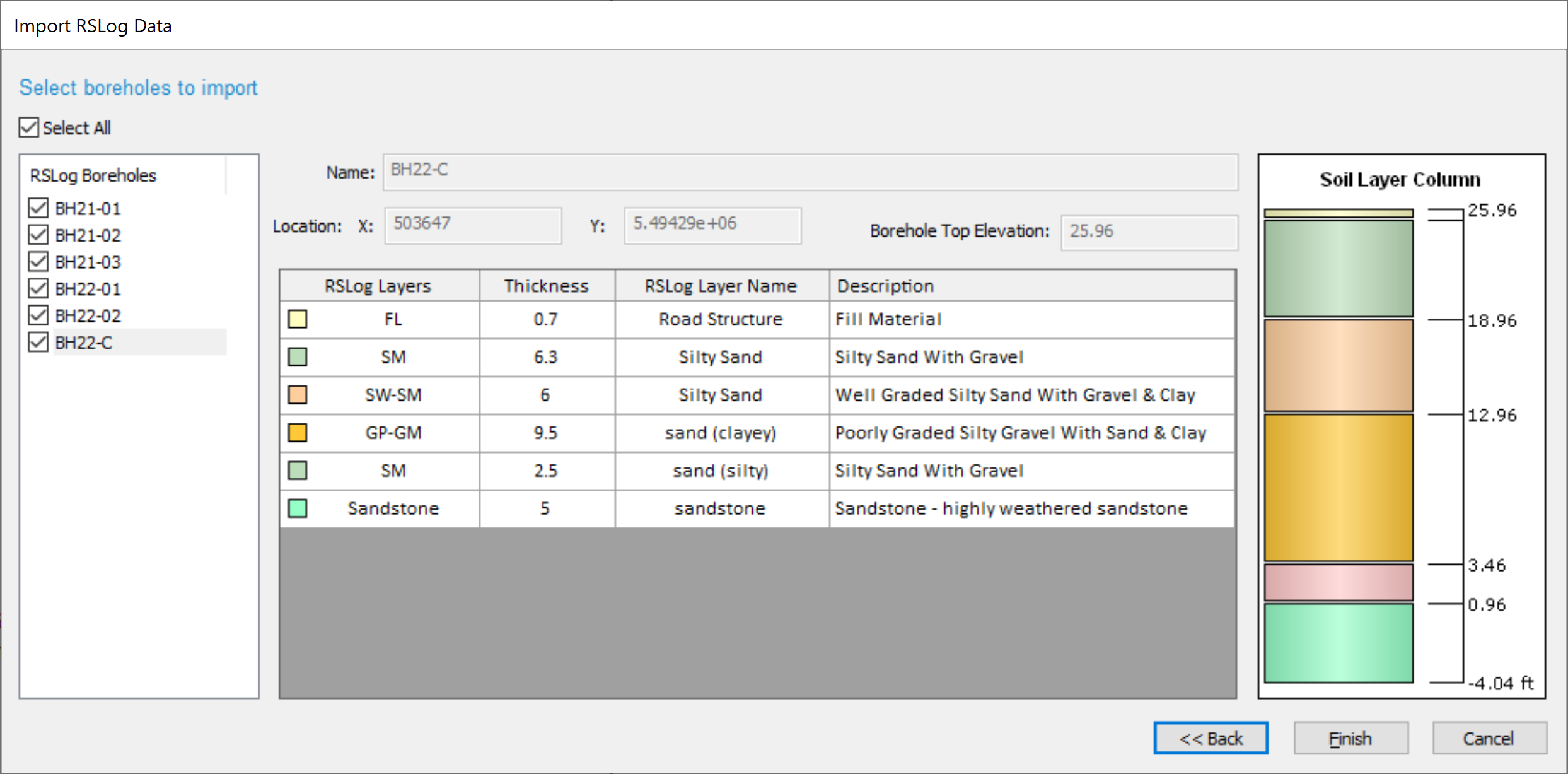Click the RSLog Layers column header
Screen dimensions: 1568x774
pos(378,286)
